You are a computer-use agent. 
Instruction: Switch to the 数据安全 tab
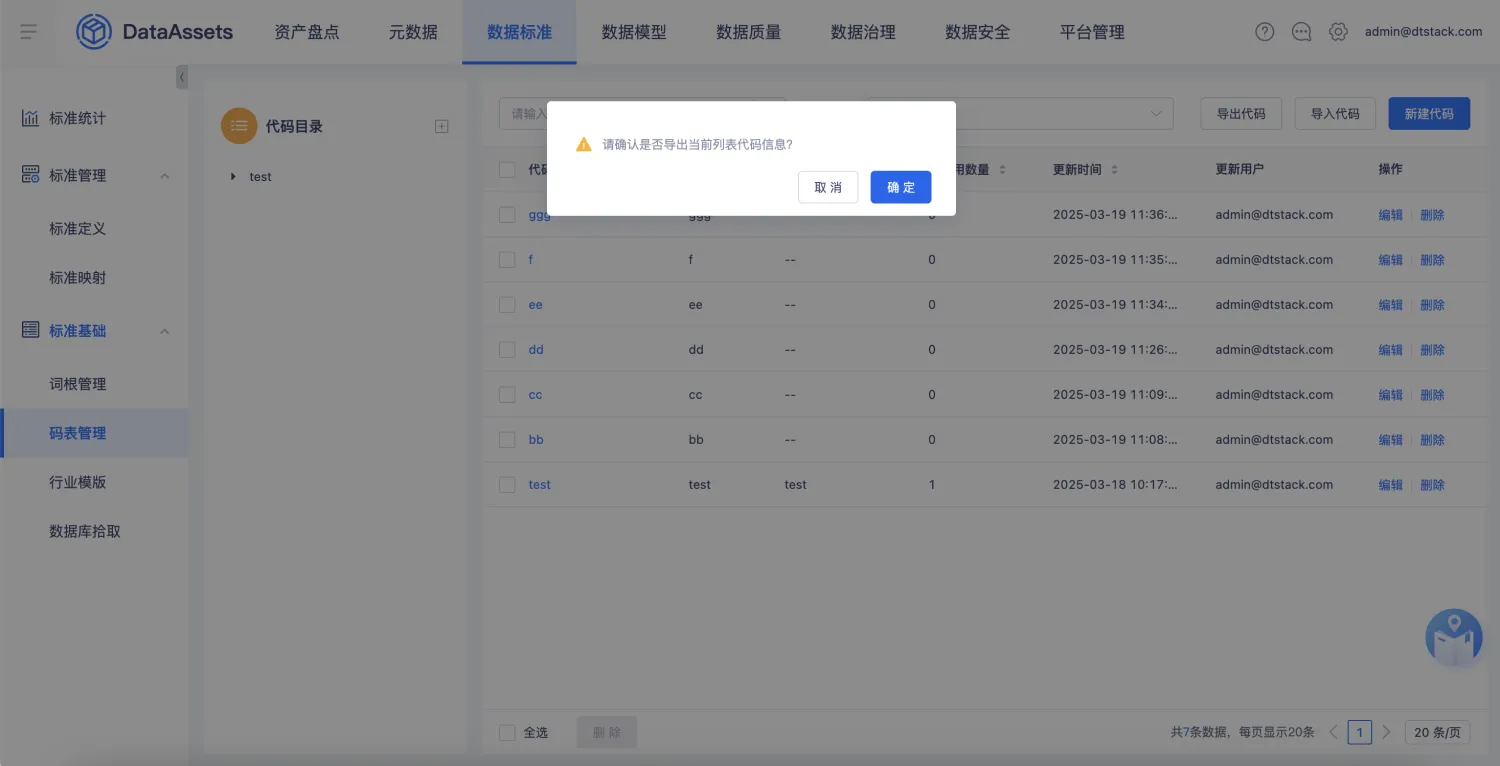978,32
